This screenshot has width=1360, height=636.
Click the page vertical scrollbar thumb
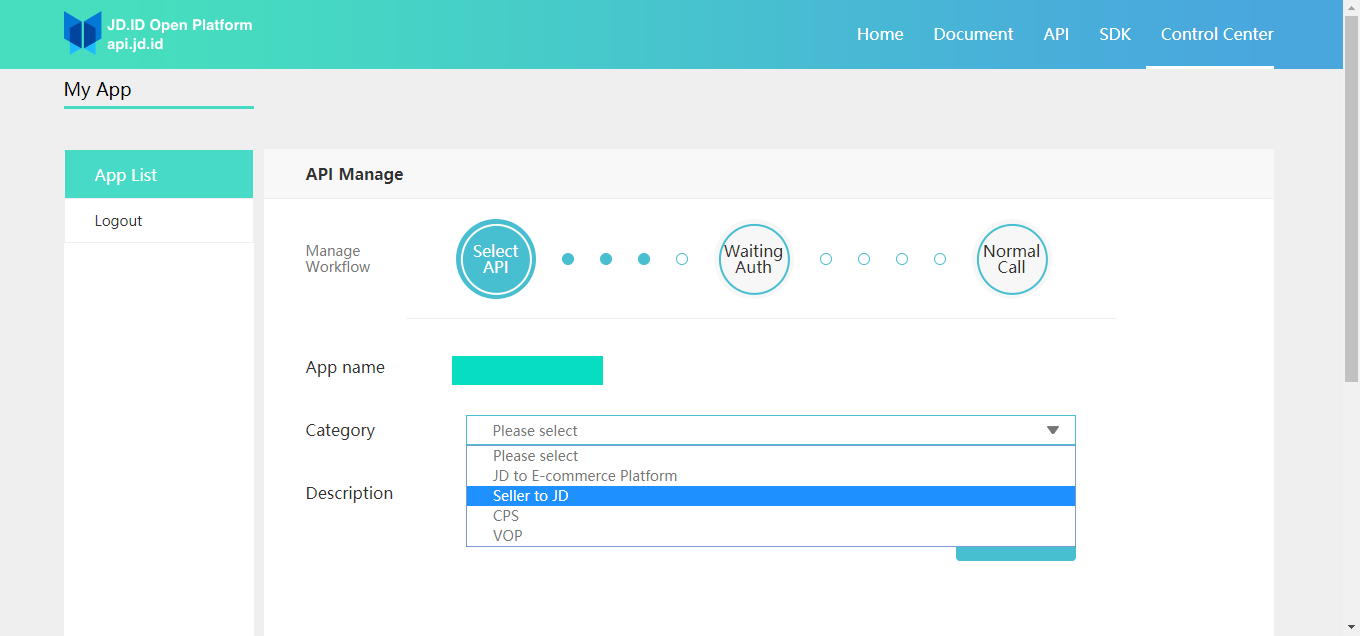point(1351,200)
